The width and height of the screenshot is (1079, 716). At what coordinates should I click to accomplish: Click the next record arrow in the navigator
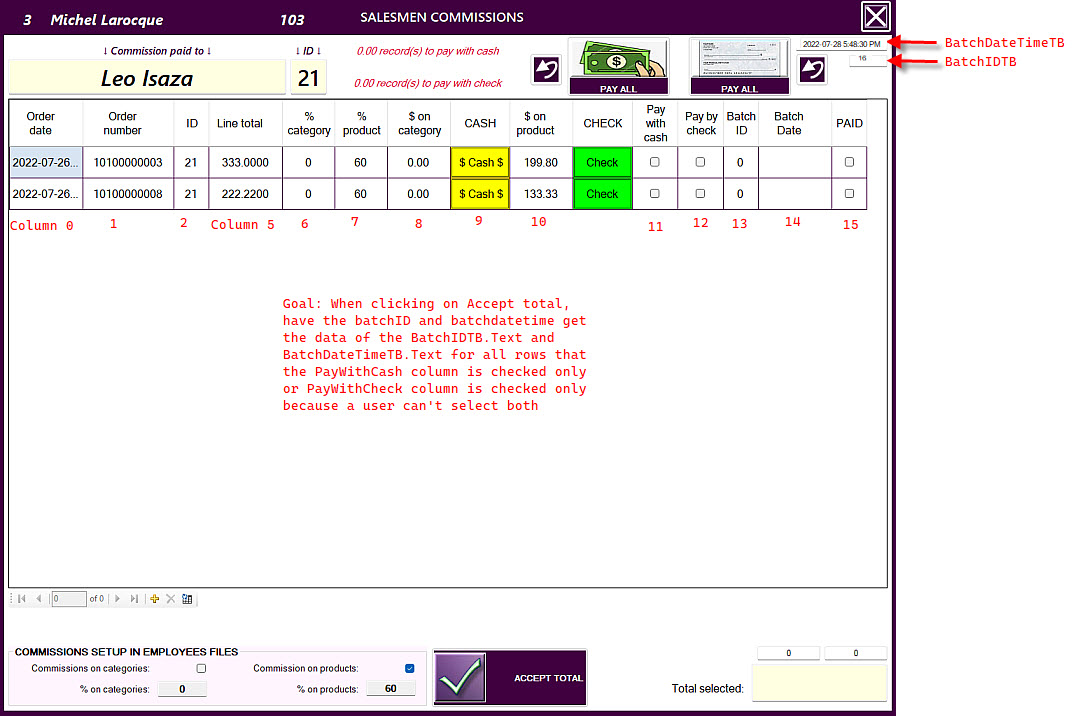pyautogui.click(x=117, y=598)
